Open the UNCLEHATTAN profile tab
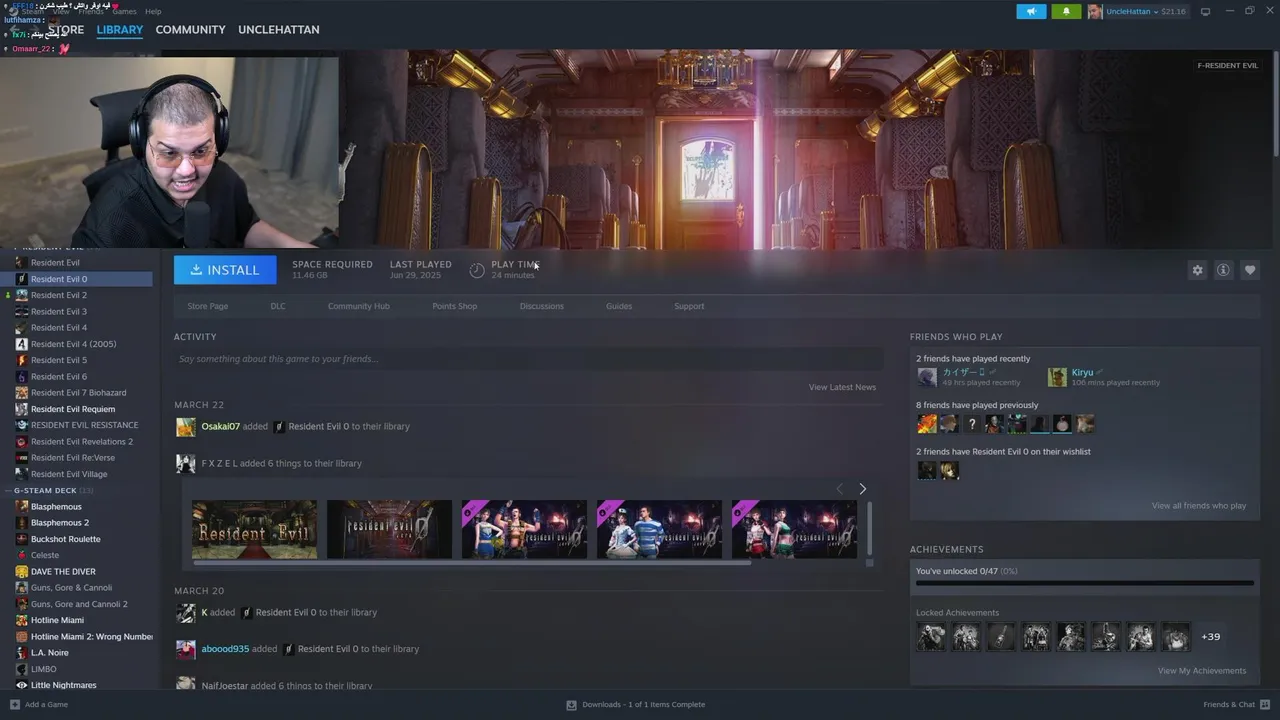The image size is (1280, 720). 279,30
